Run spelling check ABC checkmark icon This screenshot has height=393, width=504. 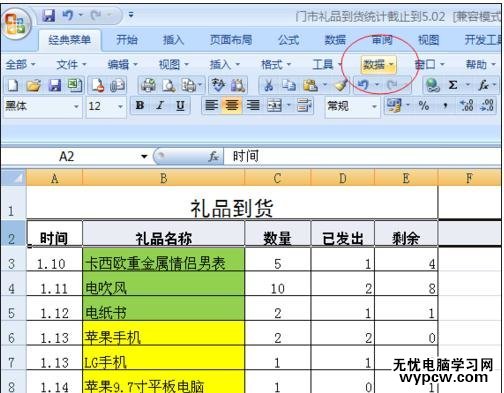(x=218, y=86)
